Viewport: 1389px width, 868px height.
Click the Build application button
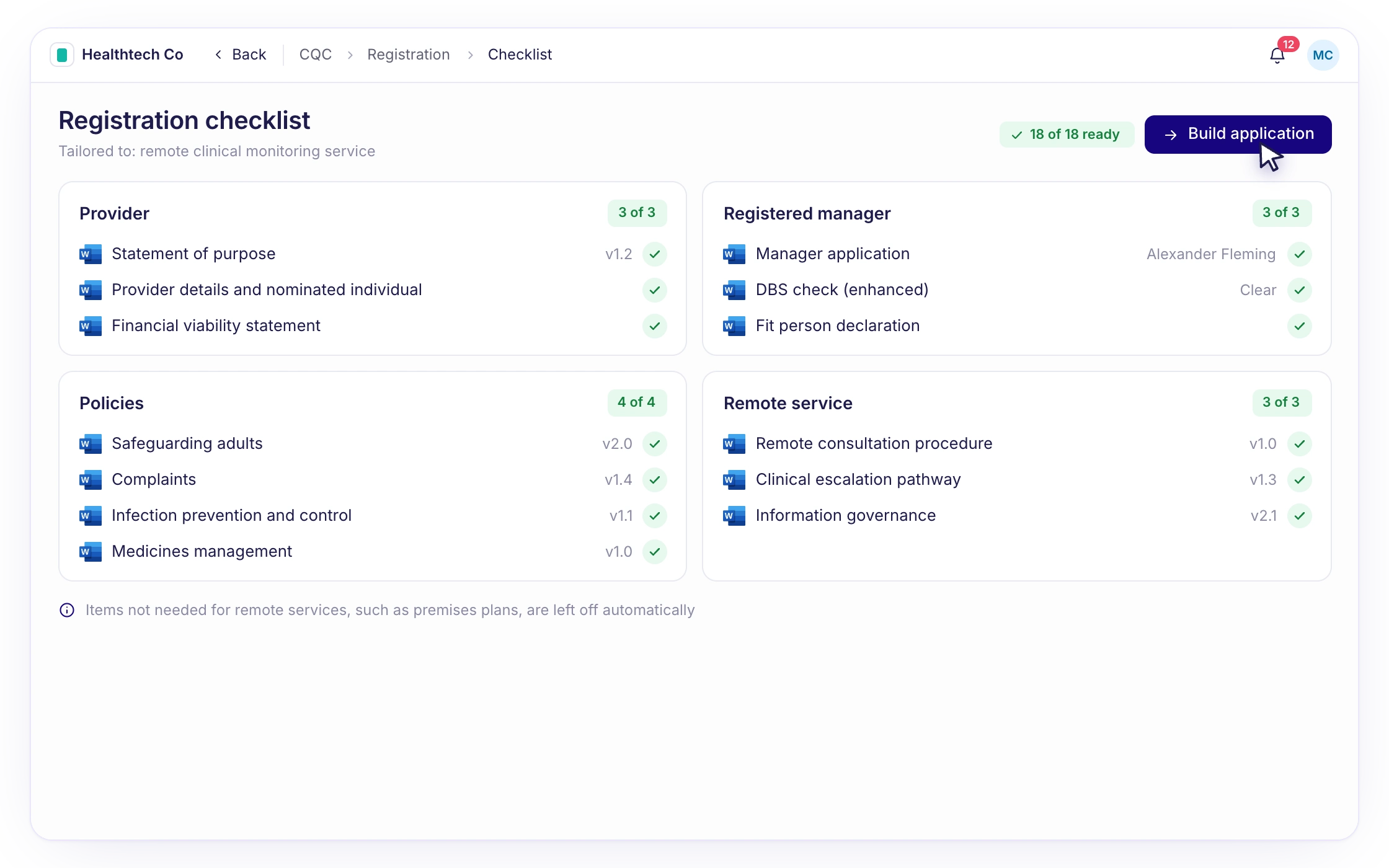(x=1238, y=134)
